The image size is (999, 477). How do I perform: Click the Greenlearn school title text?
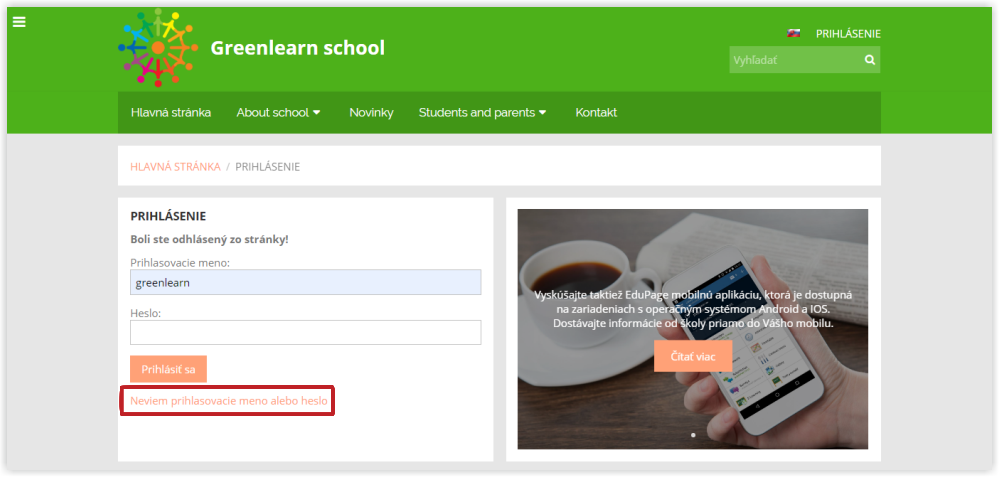pyautogui.click(x=298, y=48)
